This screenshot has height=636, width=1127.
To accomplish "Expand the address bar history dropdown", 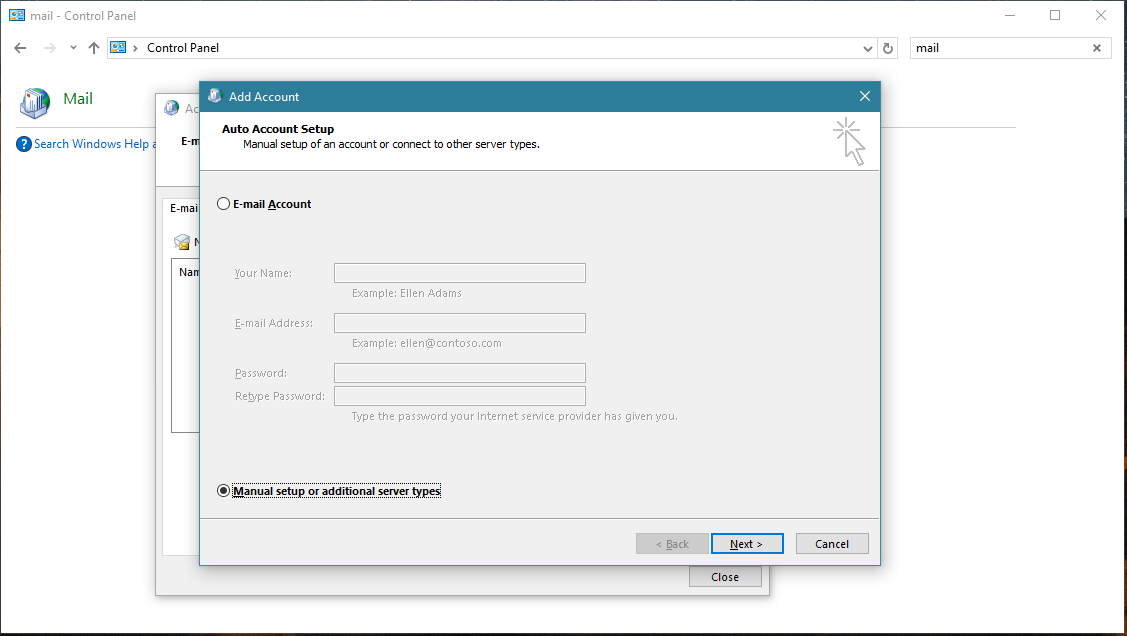I will pos(867,48).
